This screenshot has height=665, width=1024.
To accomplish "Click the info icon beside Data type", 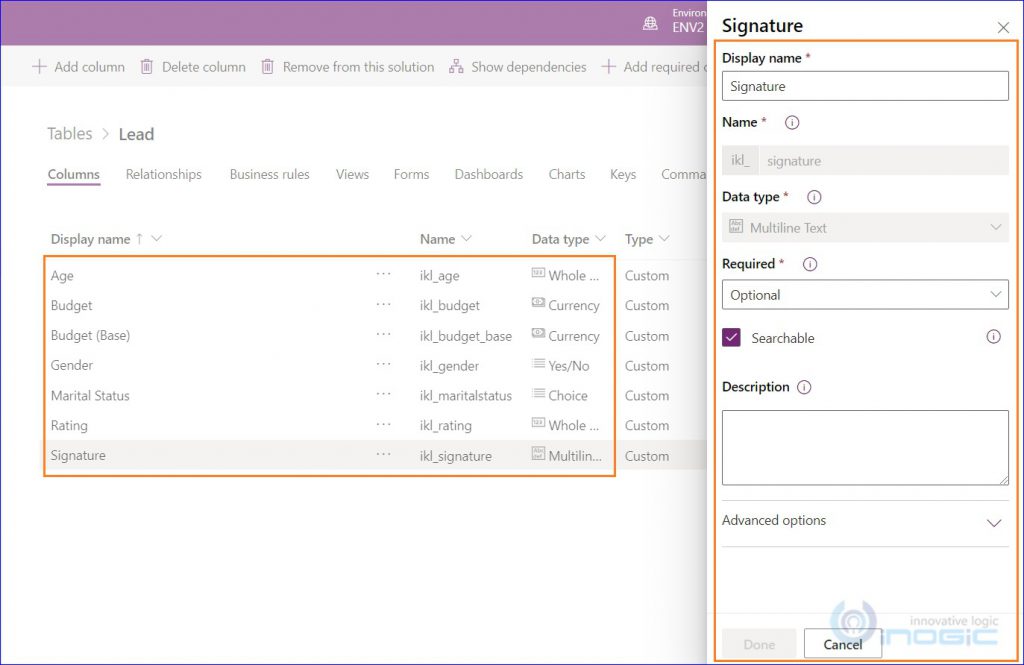I will pyautogui.click(x=814, y=198).
